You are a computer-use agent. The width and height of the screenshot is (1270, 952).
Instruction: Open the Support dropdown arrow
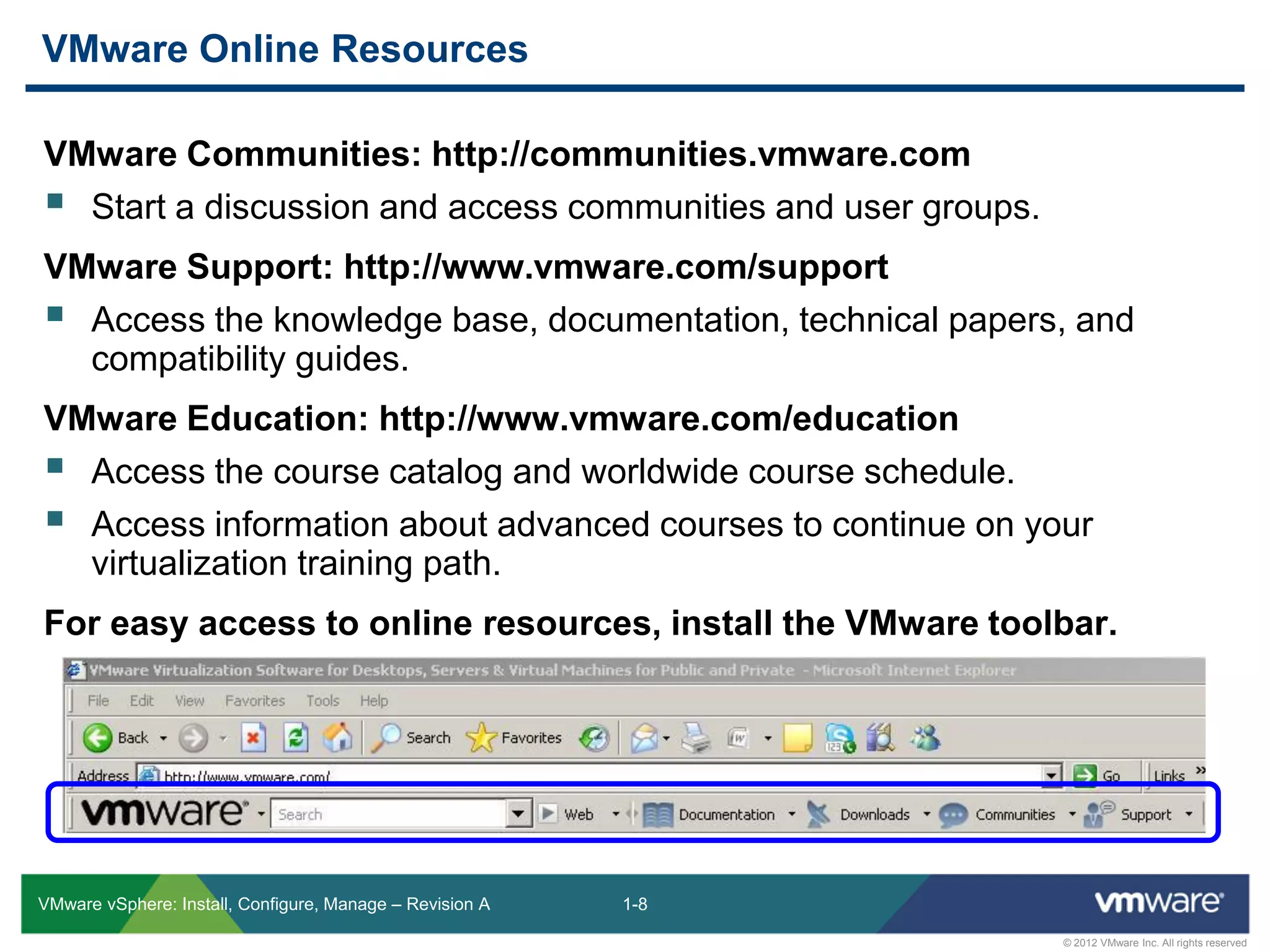coord(1189,814)
